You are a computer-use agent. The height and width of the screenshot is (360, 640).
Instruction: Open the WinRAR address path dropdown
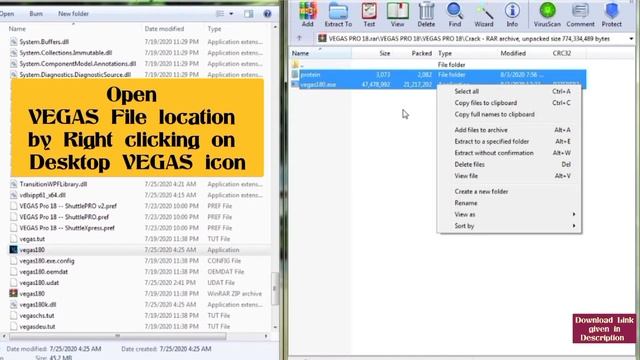click(x=631, y=39)
